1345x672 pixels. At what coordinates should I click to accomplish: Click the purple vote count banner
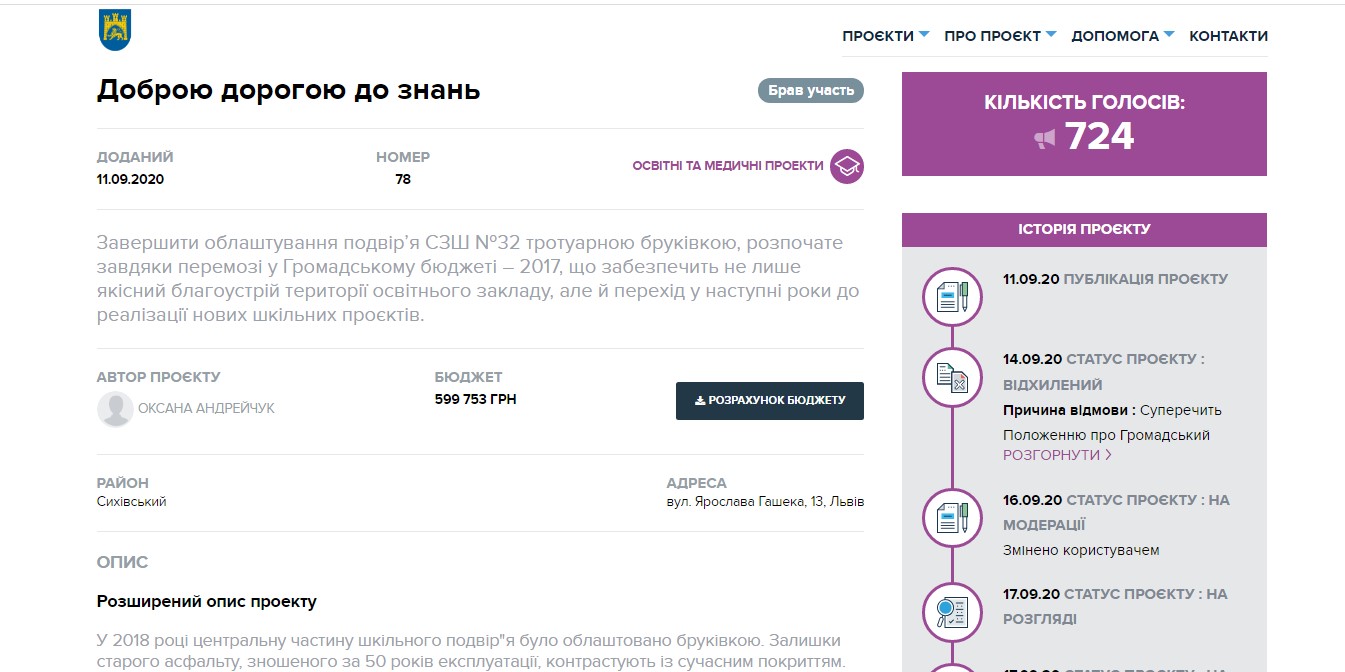pyautogui.click(x=1084, y=124)
